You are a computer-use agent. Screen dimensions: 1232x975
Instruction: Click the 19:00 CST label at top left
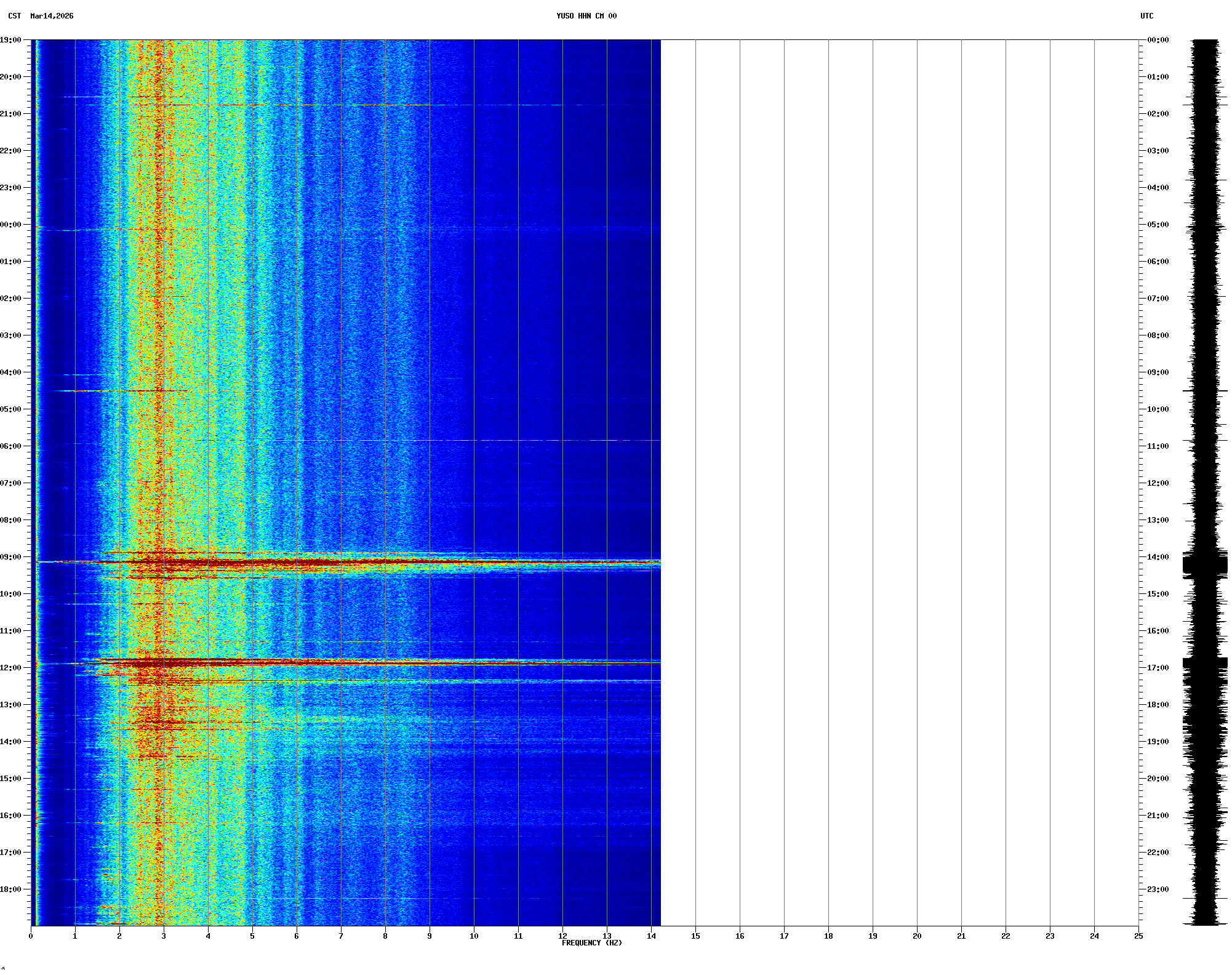(10, 40)
